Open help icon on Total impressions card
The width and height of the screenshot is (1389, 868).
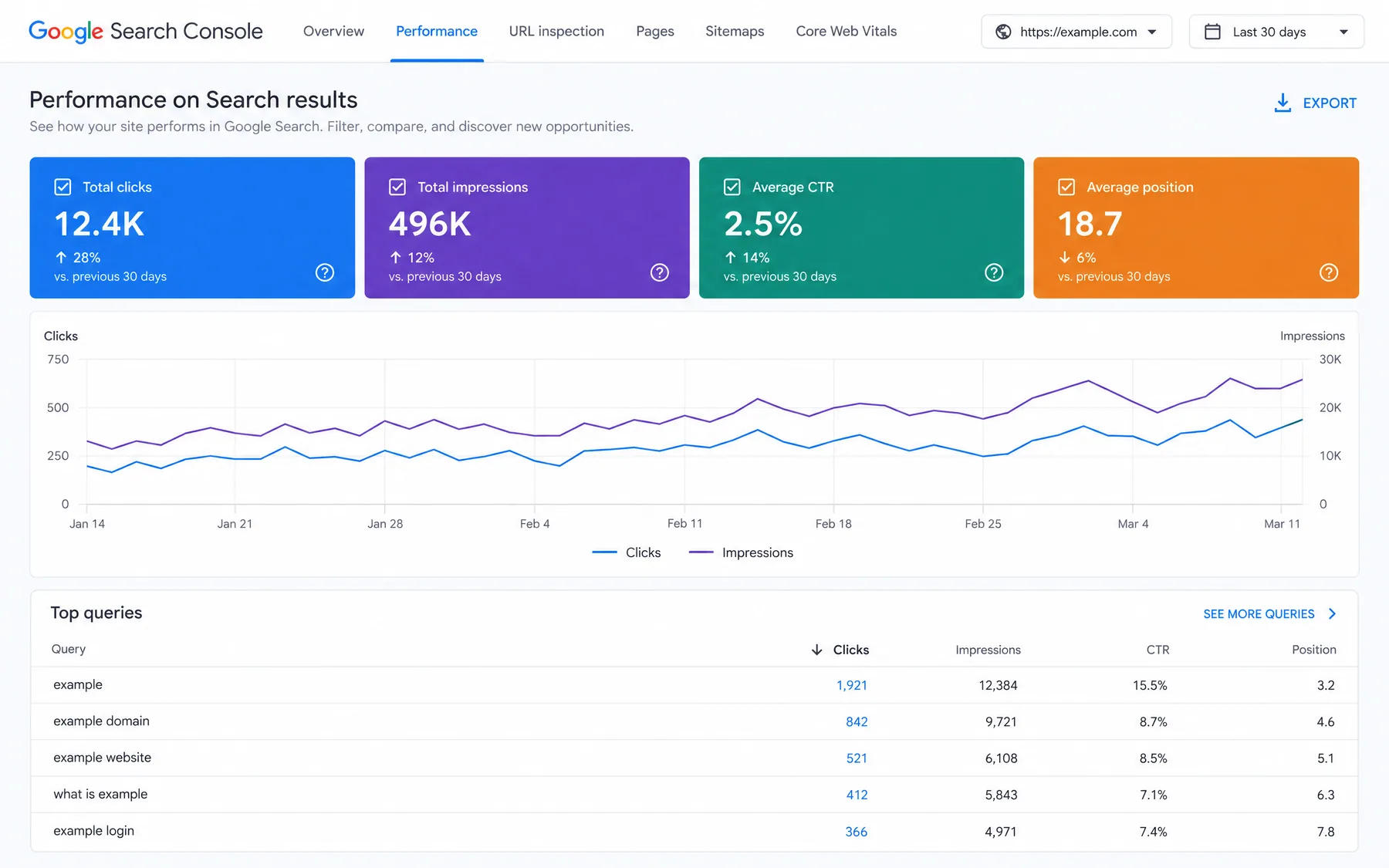[660, 272]
